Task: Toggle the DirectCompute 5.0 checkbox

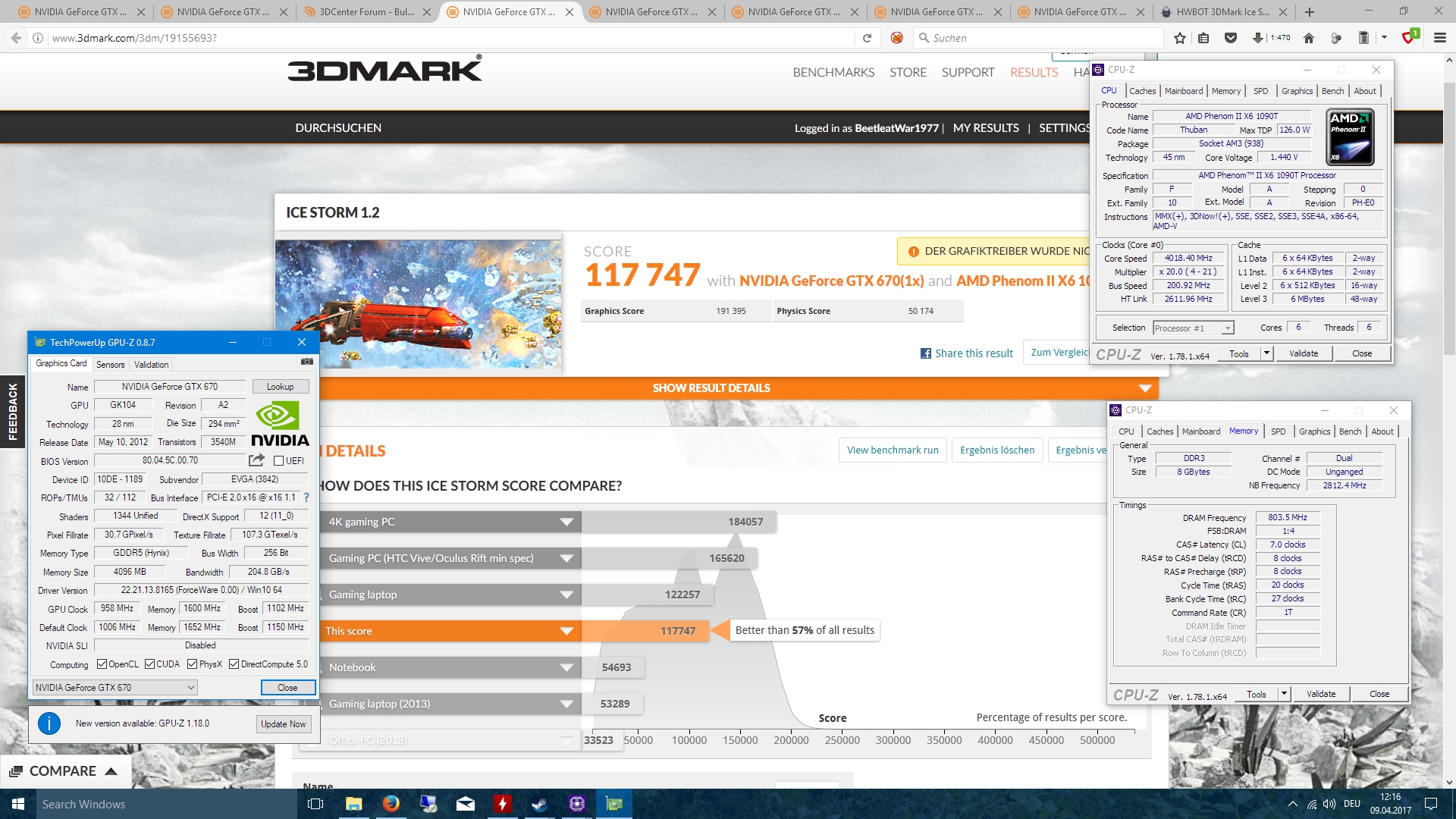Action: point(234,664)
